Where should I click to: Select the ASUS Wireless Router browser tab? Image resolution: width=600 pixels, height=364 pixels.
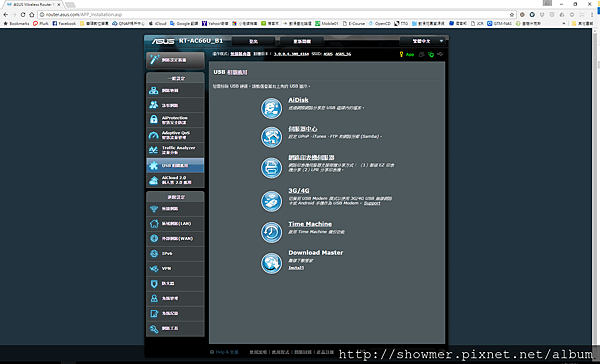click(34, 5)
